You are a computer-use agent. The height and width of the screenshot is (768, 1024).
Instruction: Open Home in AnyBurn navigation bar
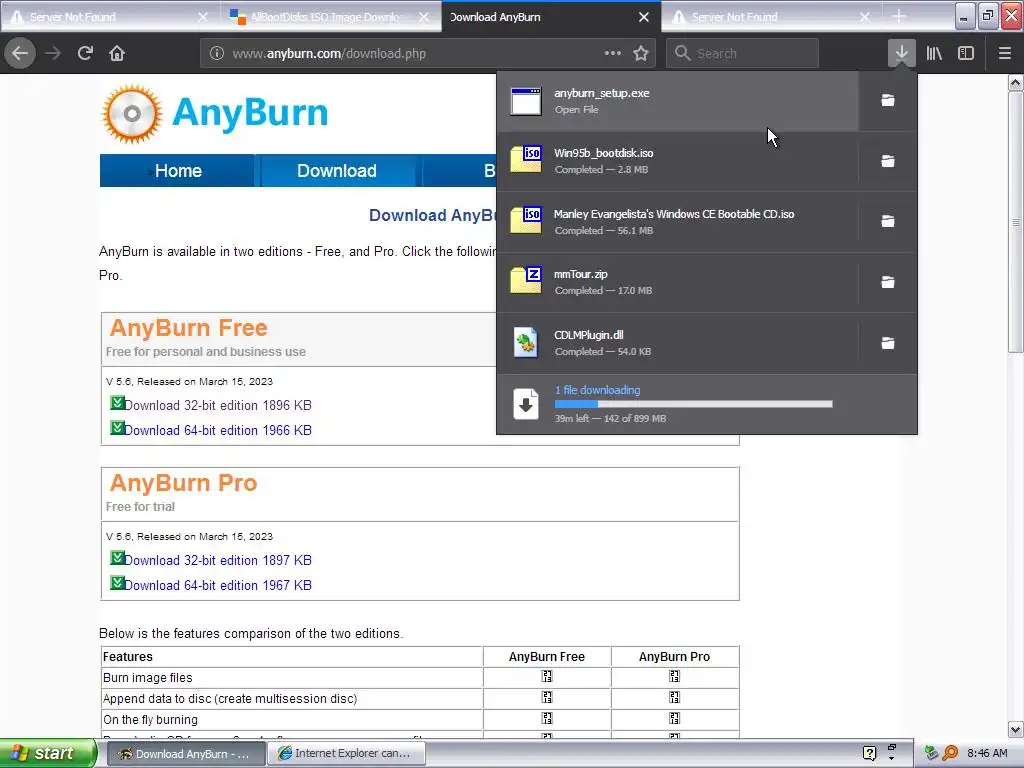(x=178, y=170)
